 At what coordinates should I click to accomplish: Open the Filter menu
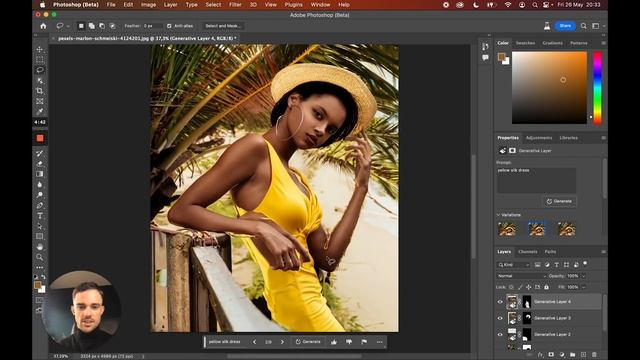(235, 5)
